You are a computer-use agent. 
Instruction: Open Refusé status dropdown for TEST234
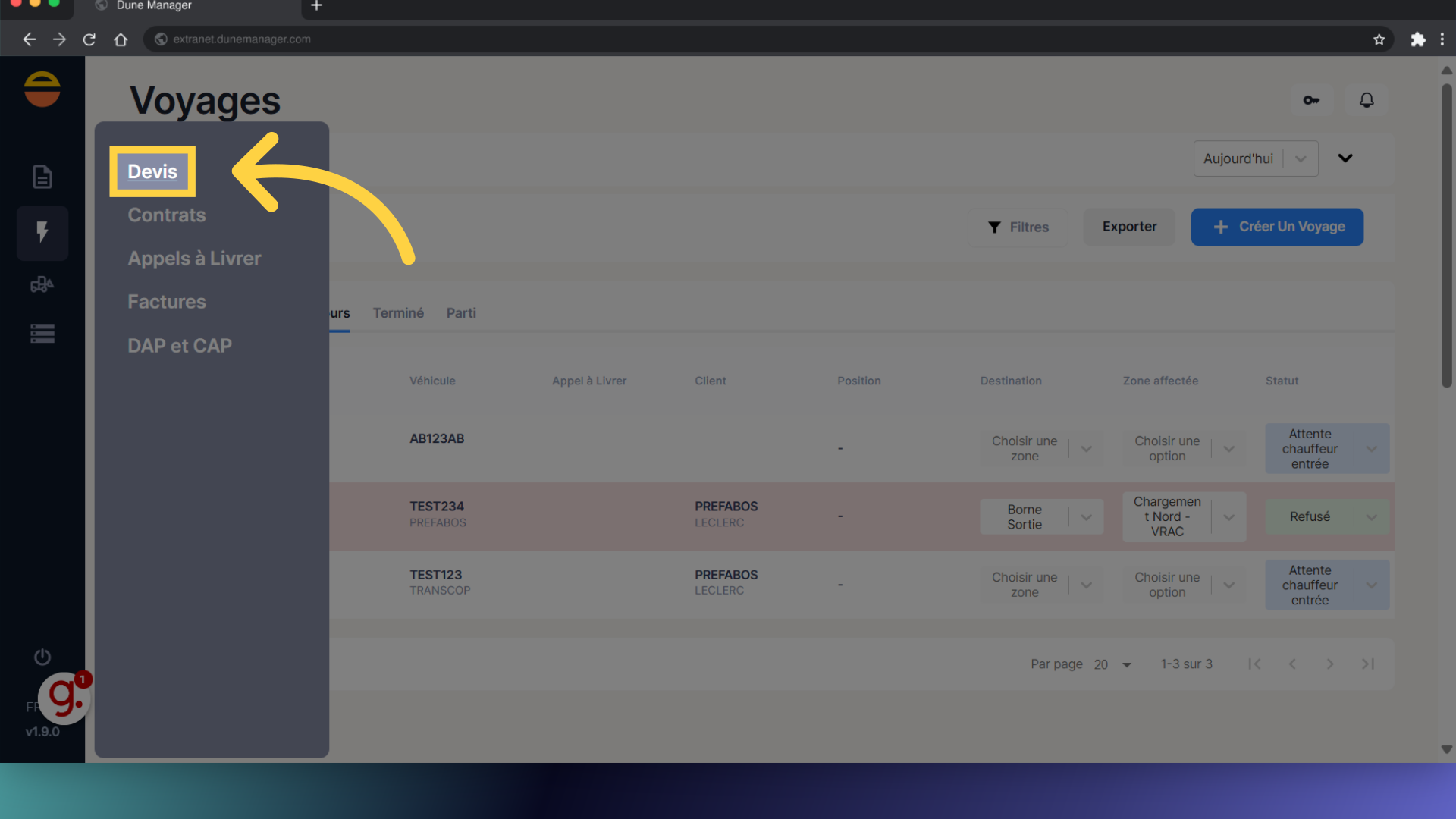point(1371,517)
